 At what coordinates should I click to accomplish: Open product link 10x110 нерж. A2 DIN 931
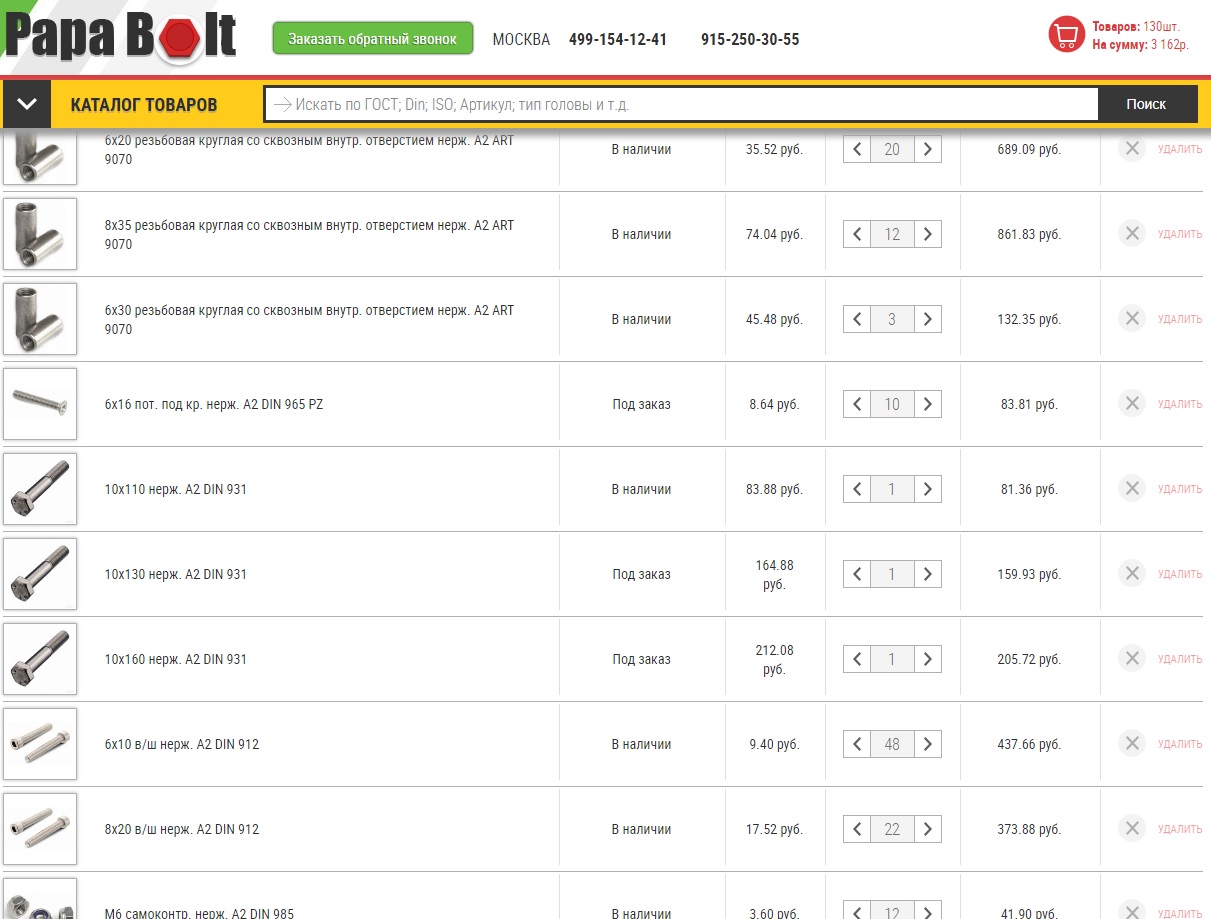click(x=176, y=490)
